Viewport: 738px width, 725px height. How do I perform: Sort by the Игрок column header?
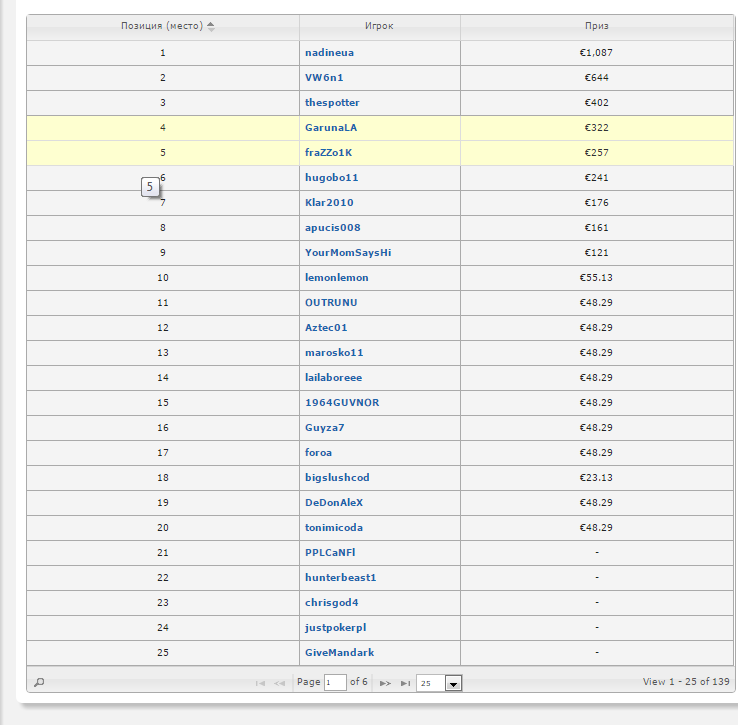coord(379,26)
